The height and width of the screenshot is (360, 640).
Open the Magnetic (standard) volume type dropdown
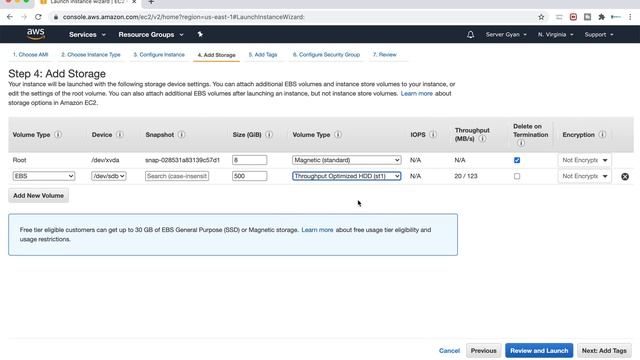[x=347, y=160]
